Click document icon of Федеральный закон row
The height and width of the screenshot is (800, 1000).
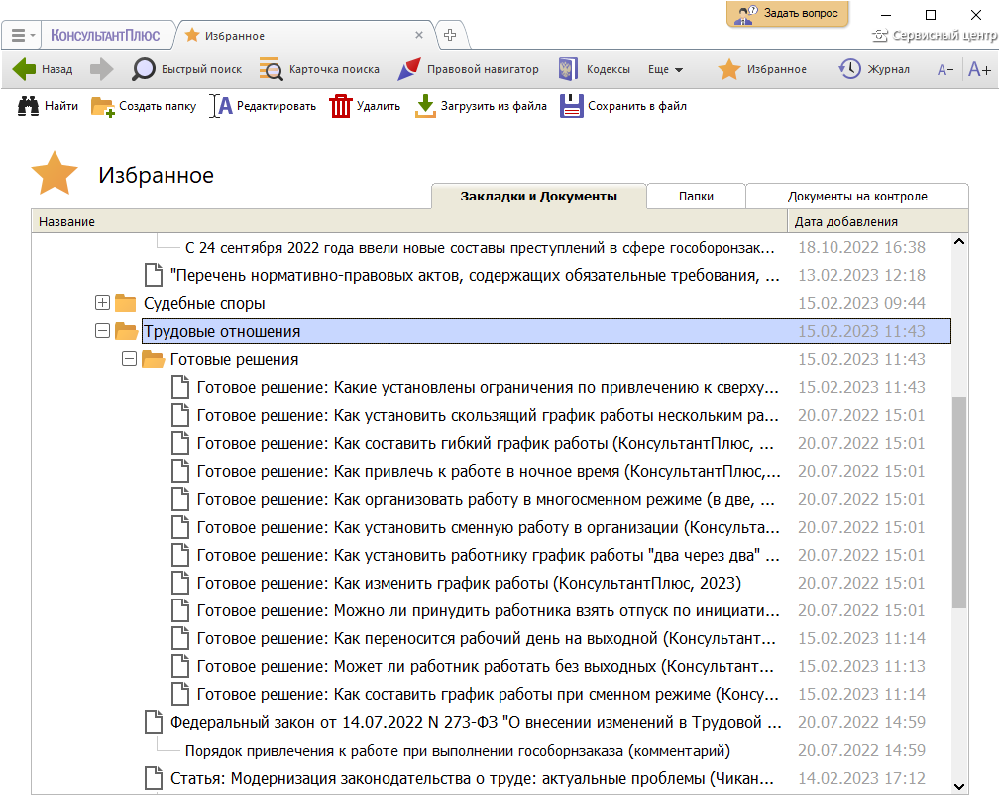click(x=154, y=722)
